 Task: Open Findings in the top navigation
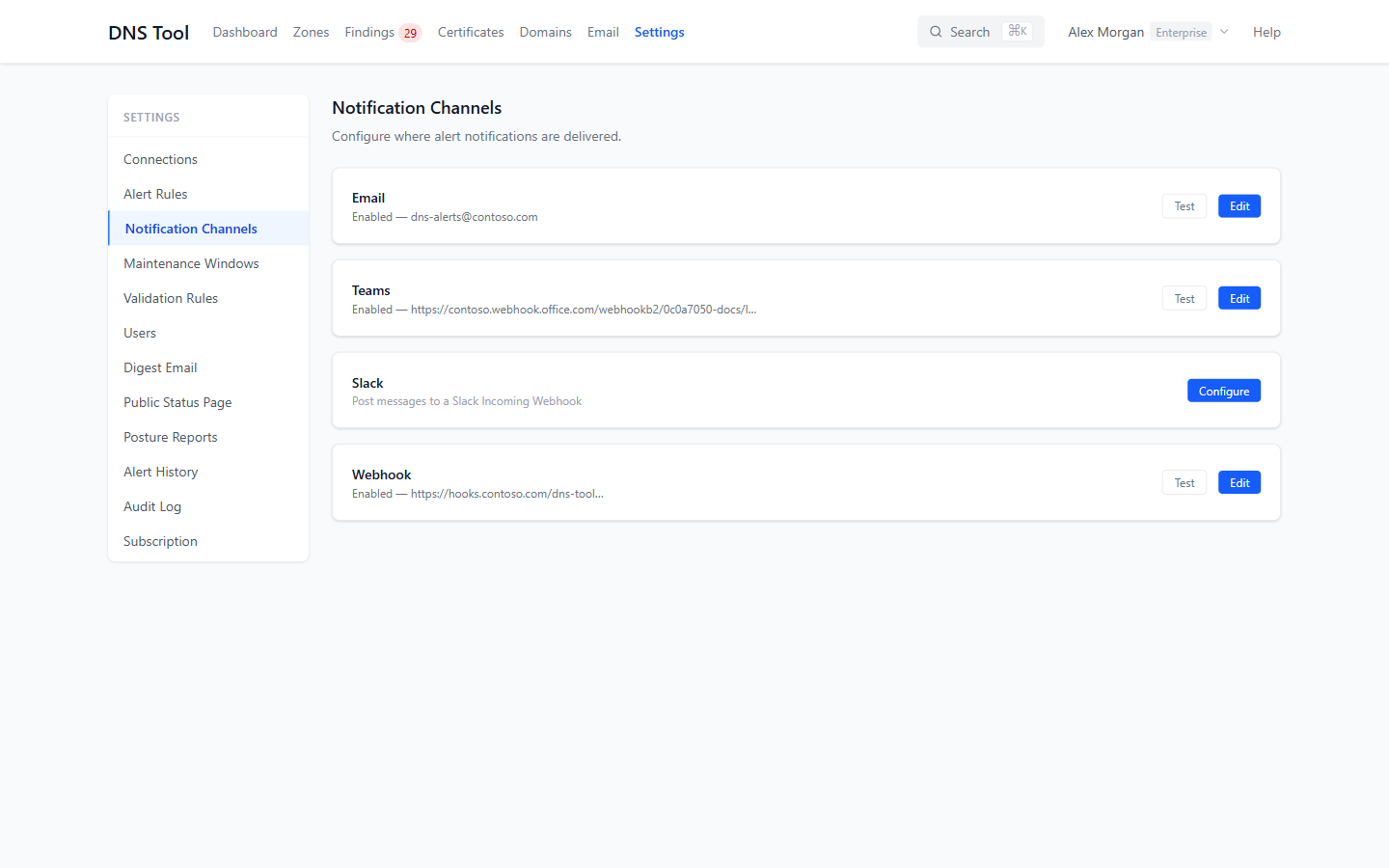(369, 32)
